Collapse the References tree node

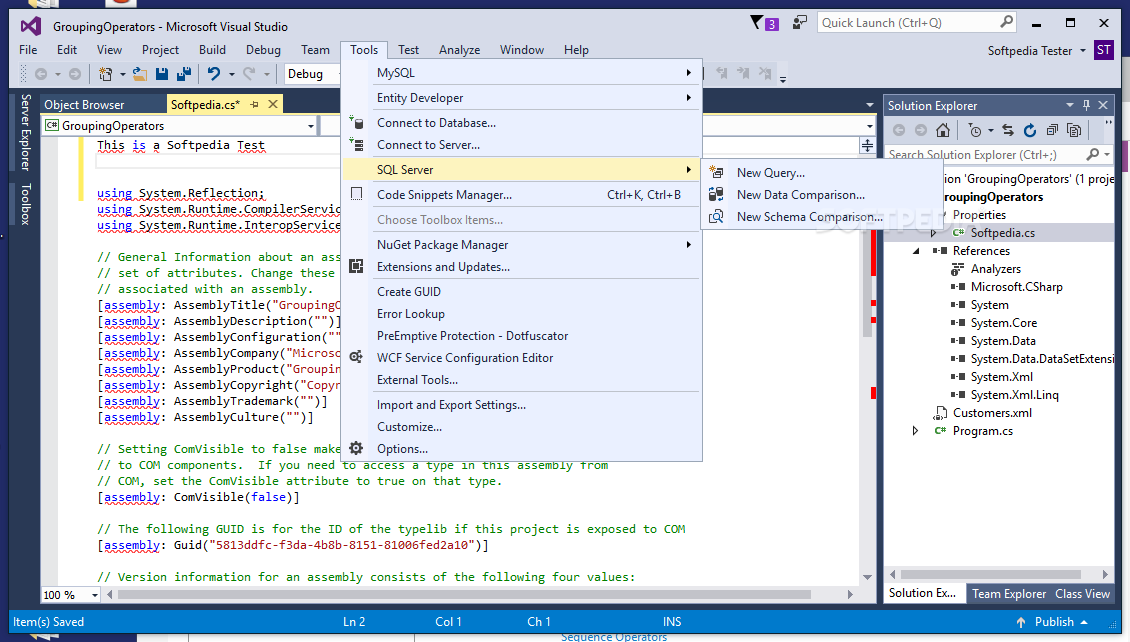click(x=916, y=251)
